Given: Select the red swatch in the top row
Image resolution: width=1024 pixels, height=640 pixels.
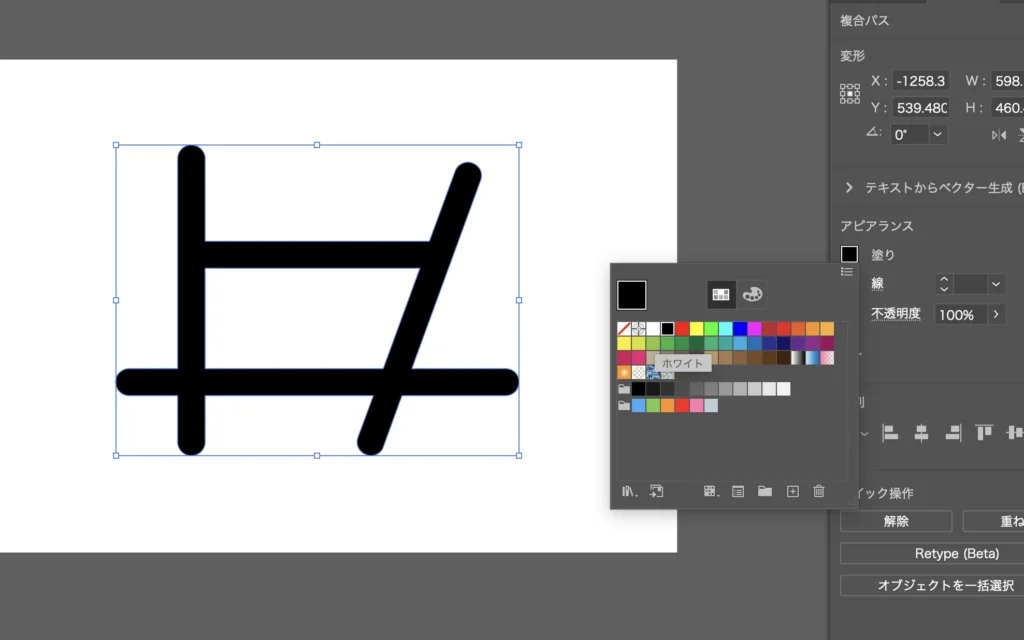Looking at the screenshot, I should click(682, 329).
